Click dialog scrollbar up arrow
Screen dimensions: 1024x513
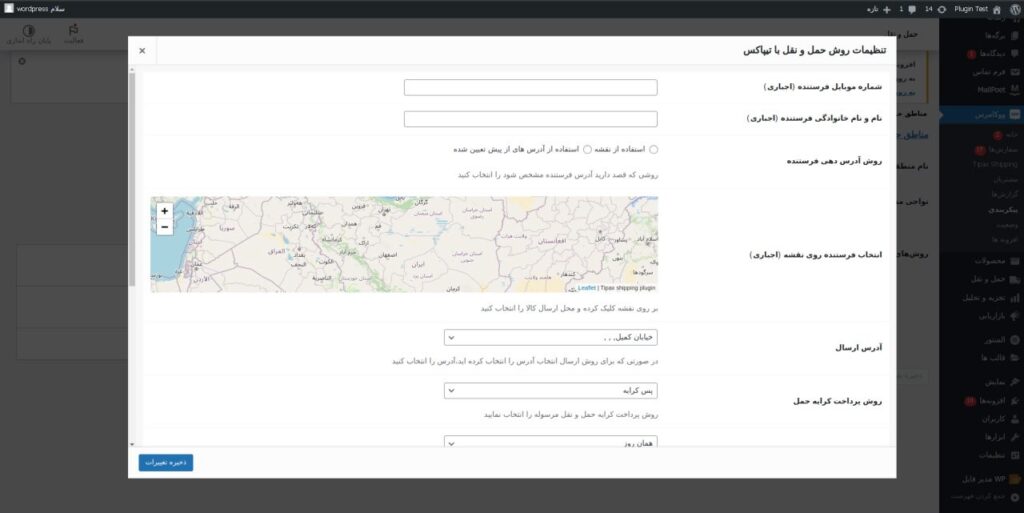click(132, 69)
